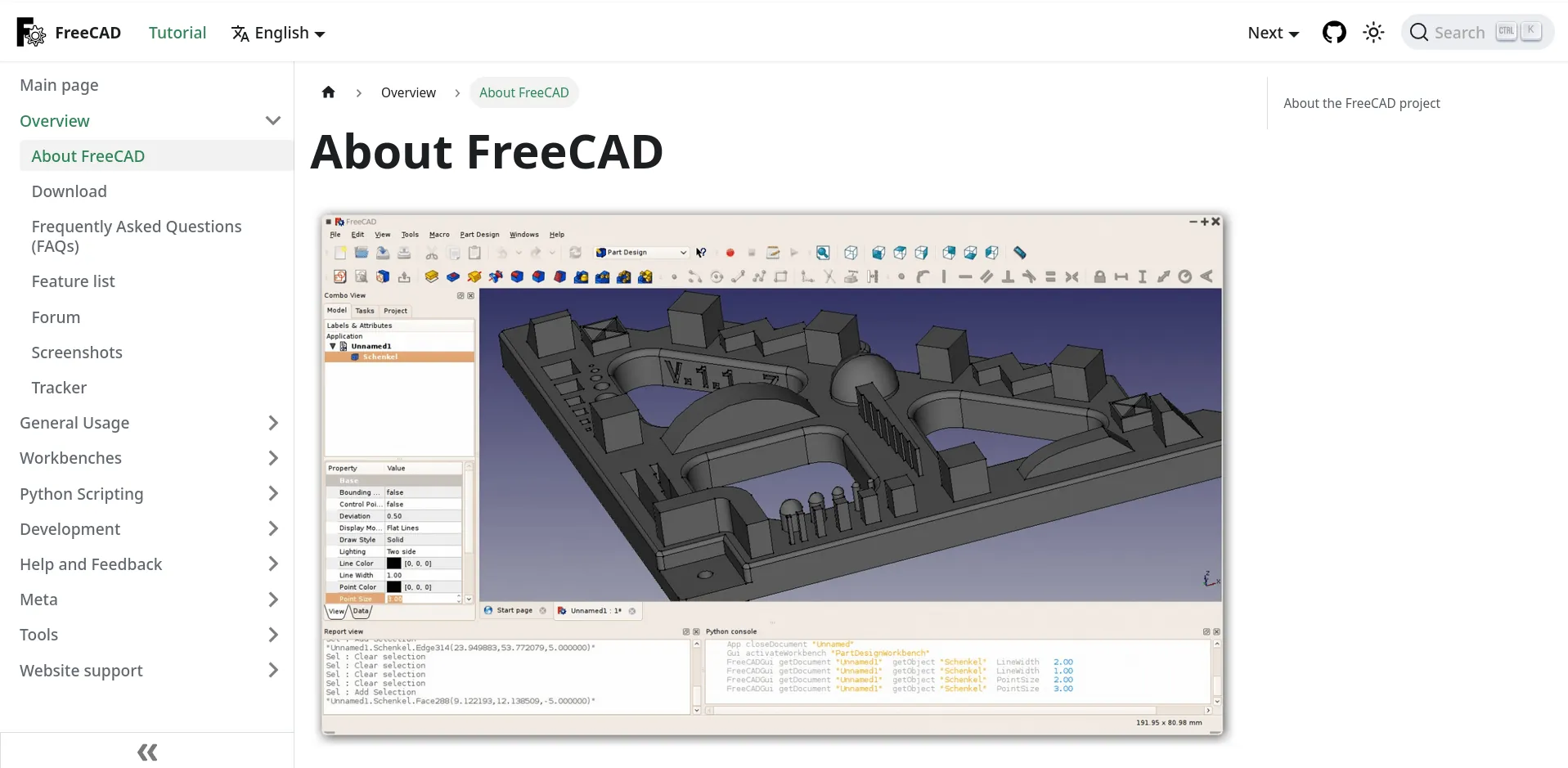Expand the General Usage section
Image resolution: width=1568 pixels, height=768 pixels.
pos(273,423)
